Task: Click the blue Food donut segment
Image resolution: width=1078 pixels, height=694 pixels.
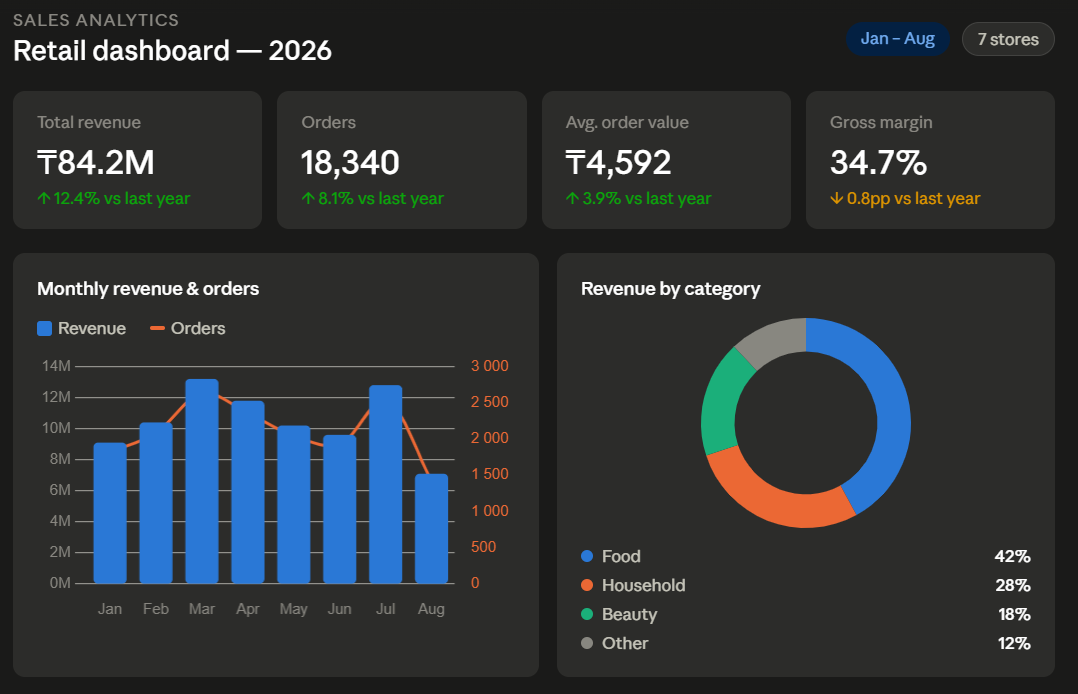Action: point(890,404)
